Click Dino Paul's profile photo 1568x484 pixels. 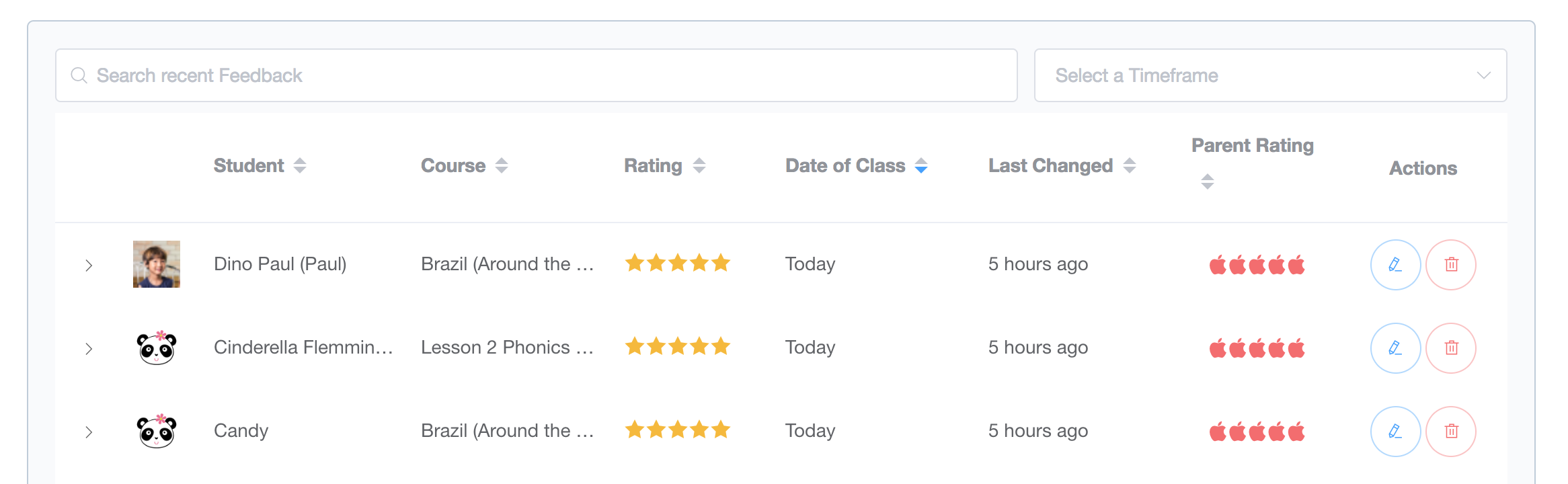coord(157,264)
